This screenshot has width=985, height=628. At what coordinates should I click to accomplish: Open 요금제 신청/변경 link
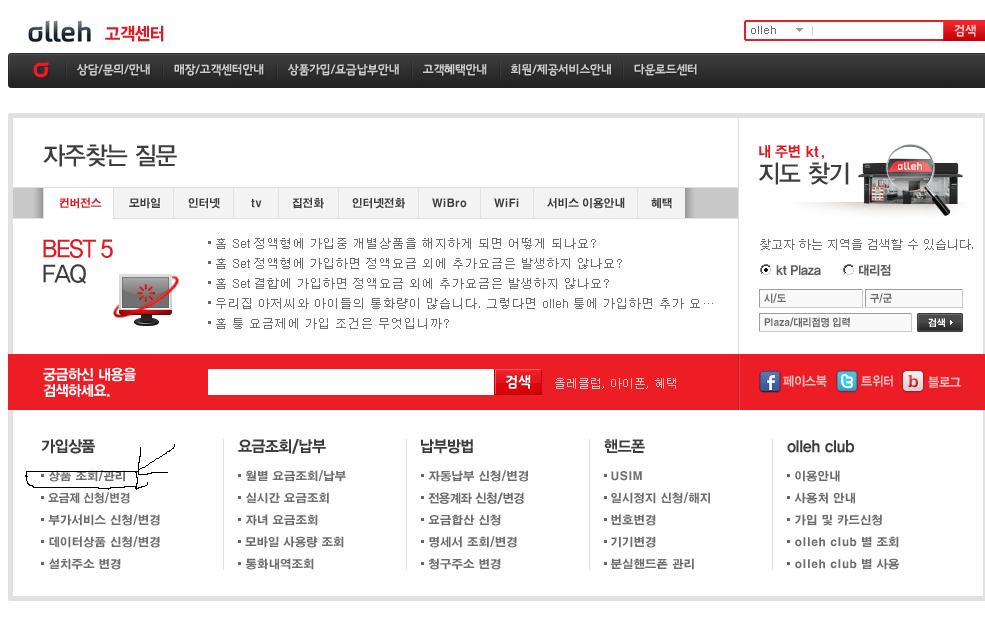(x=89, y=498)
